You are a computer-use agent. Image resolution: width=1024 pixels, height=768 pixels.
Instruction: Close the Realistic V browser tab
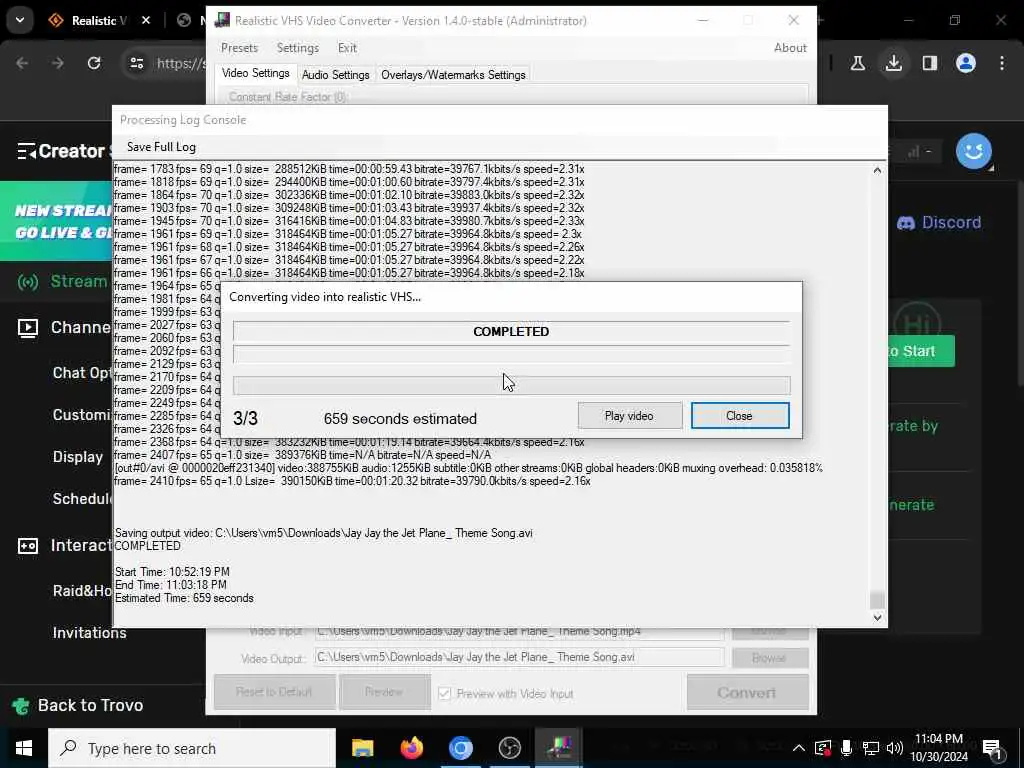146,20
